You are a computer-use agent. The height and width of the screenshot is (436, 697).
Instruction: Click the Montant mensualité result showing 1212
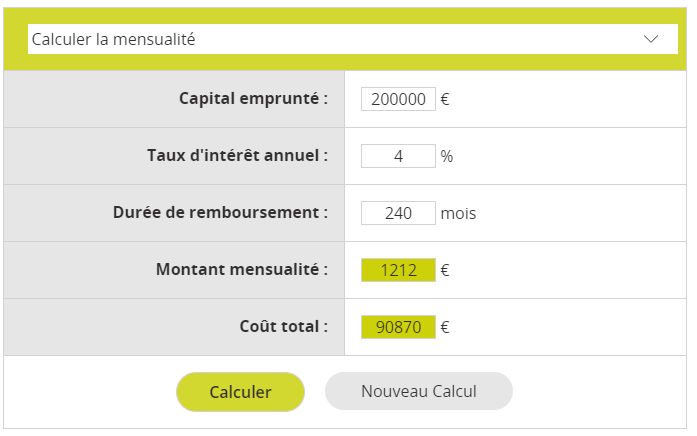pos(398,270)
